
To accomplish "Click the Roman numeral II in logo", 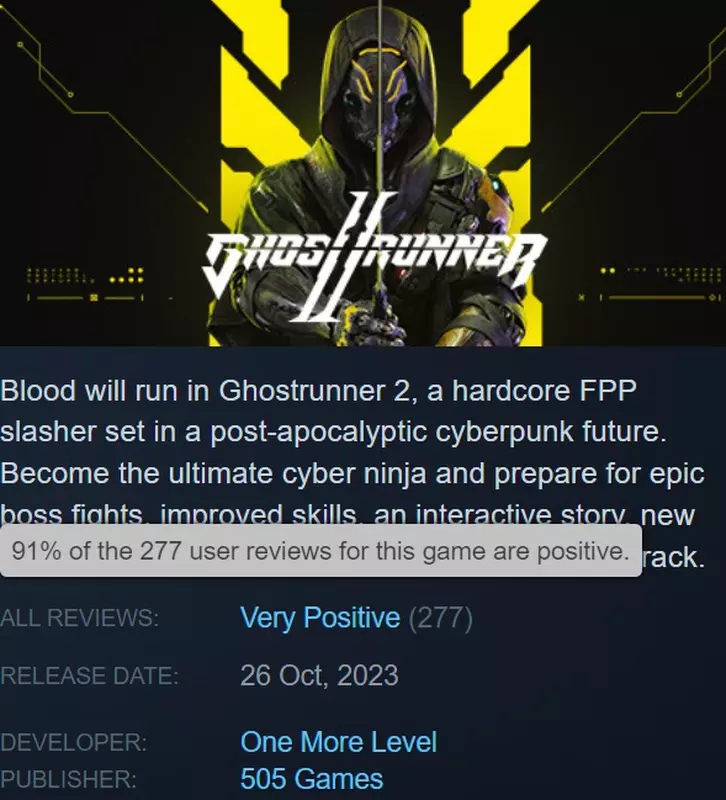I will point(349,255).
